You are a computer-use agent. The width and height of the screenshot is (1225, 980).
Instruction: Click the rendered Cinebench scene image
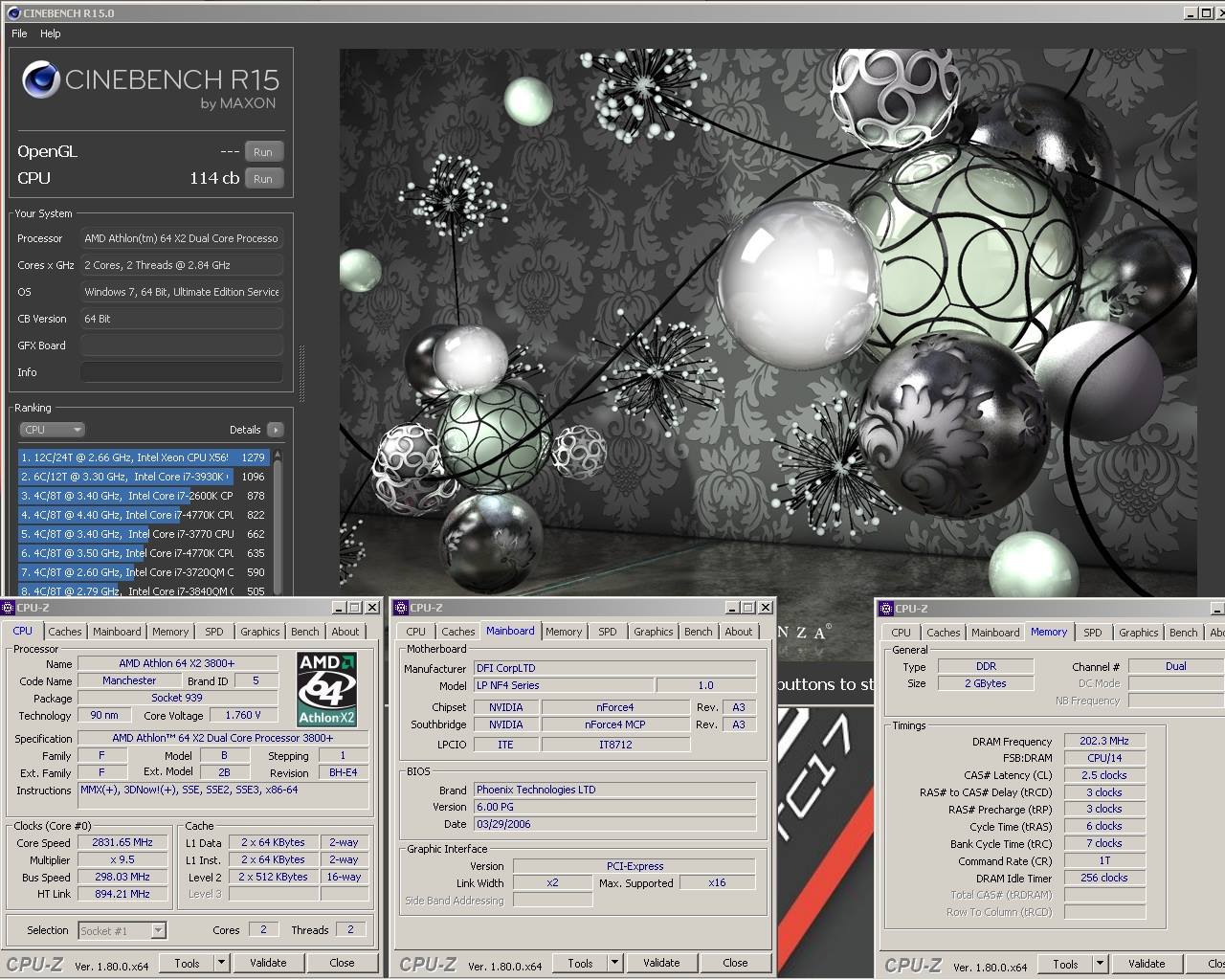(768, 323)
